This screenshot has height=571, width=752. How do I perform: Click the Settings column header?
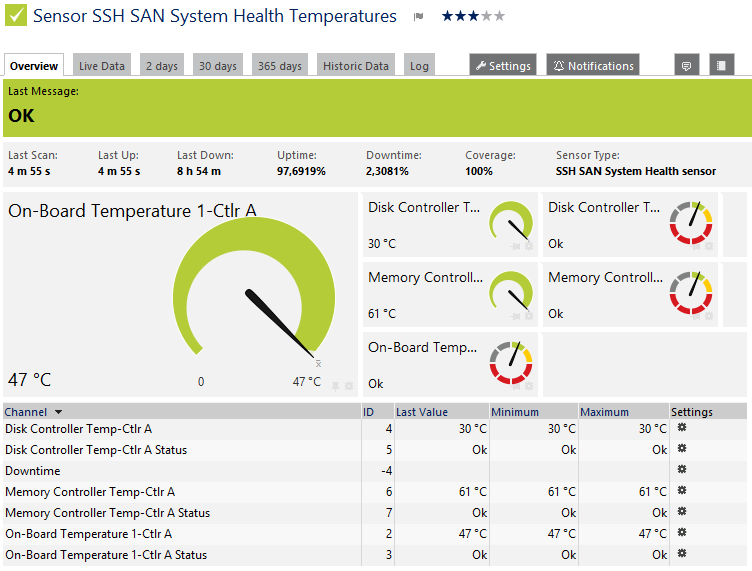(692, 412)
